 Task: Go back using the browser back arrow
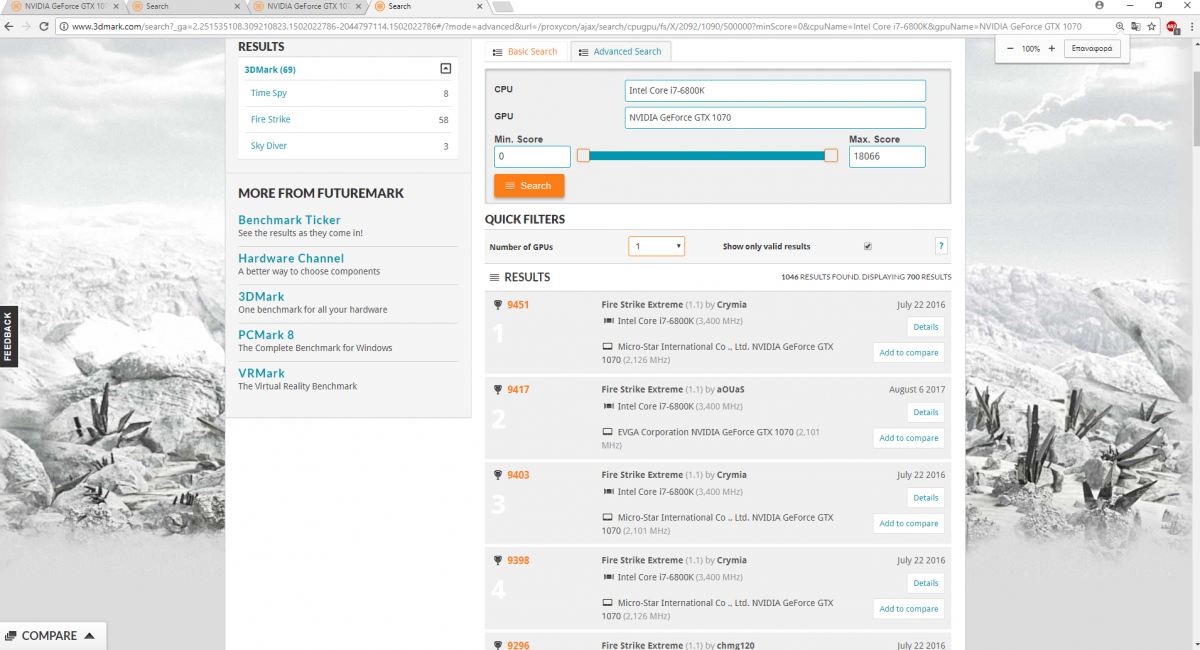pos(9,25)
